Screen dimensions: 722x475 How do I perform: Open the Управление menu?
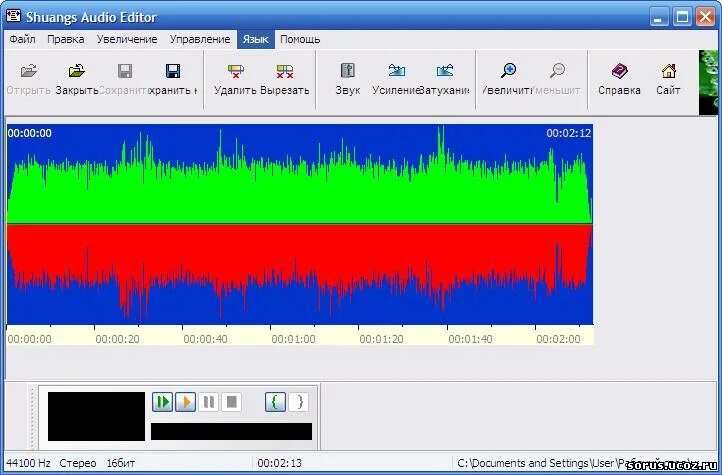point(200,40)
